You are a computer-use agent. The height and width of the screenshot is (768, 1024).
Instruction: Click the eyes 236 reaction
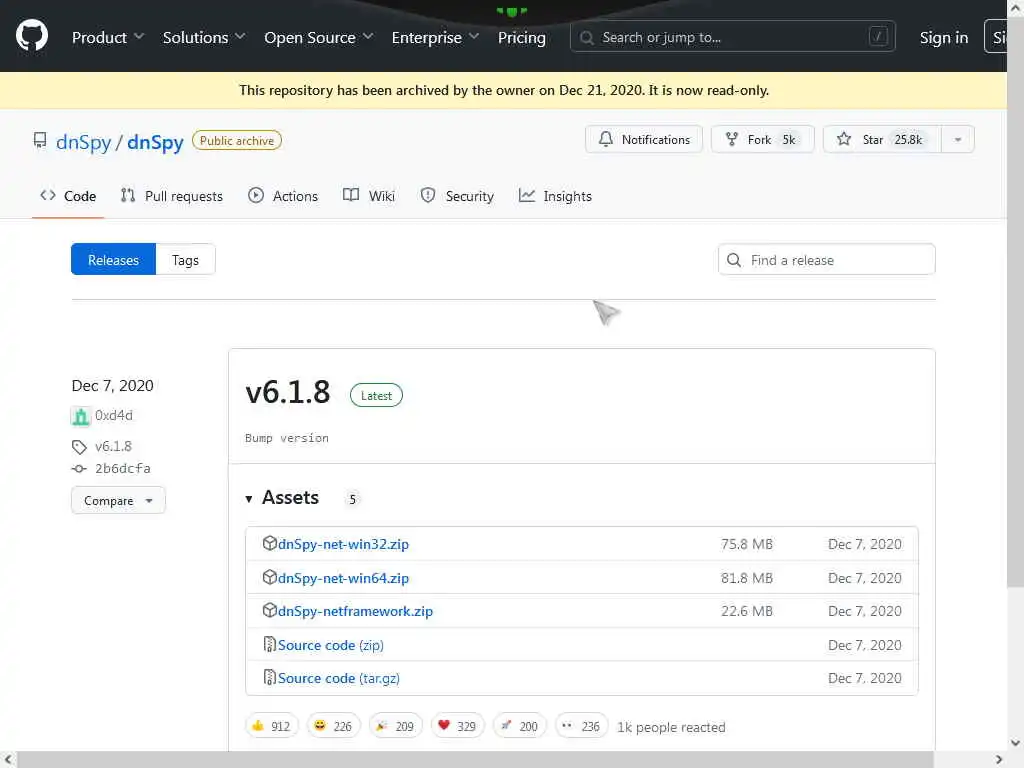(582, 726)
